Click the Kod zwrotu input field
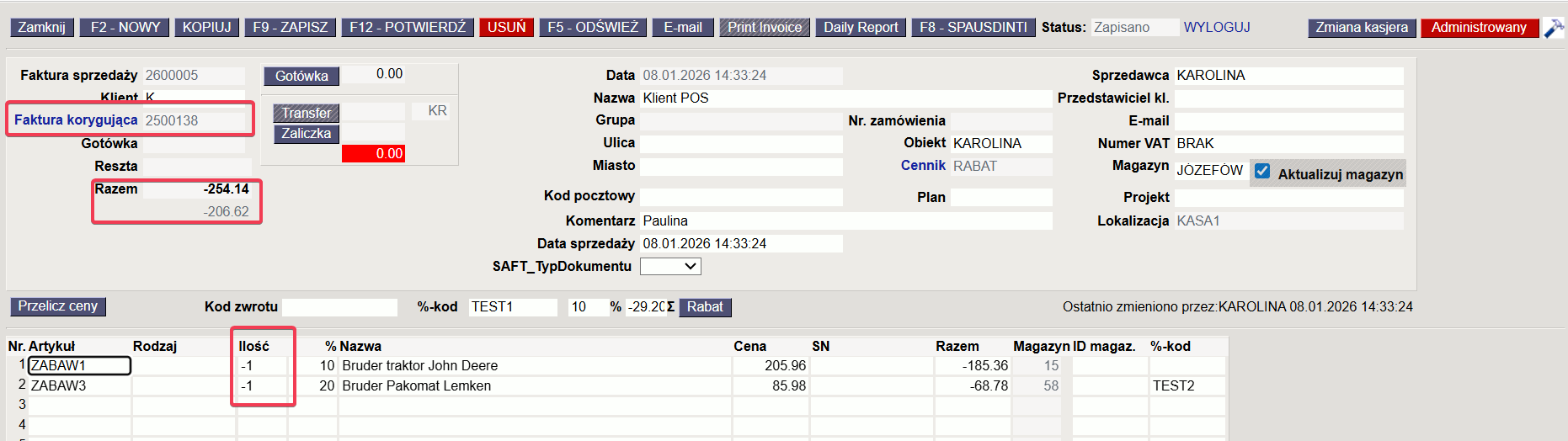 [x=339, y=307]
